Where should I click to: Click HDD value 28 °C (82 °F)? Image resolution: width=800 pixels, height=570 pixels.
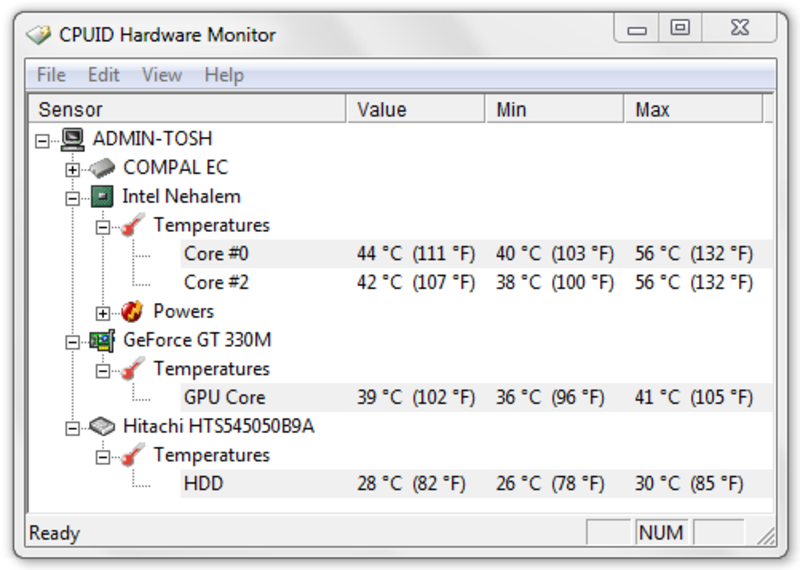point(411,484)
